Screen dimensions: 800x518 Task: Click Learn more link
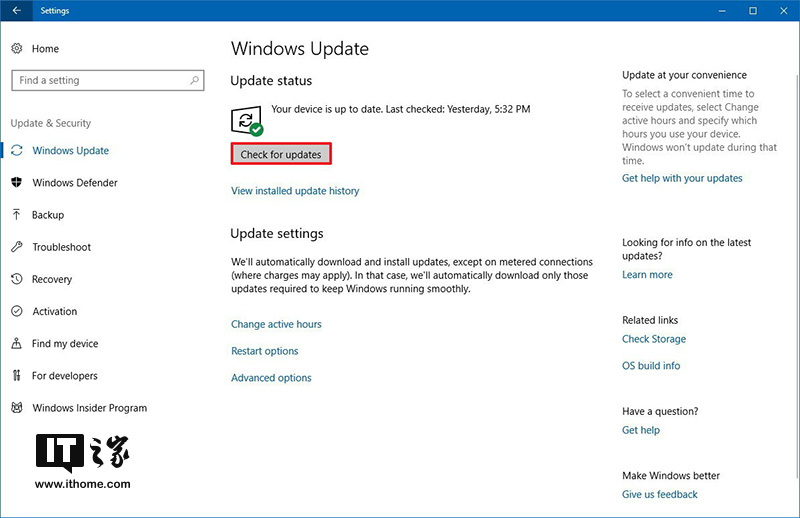coord(647,275)
